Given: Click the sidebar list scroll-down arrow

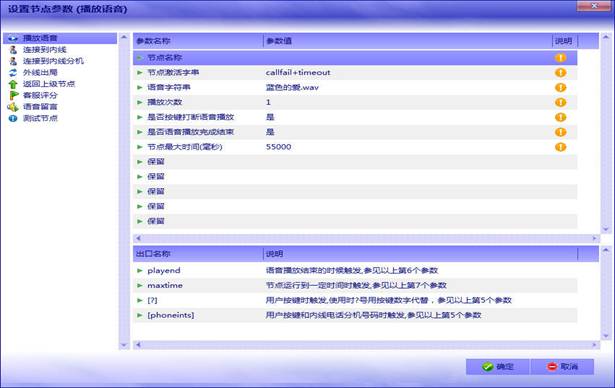Looking at the screenshot, I should point(124,345).
